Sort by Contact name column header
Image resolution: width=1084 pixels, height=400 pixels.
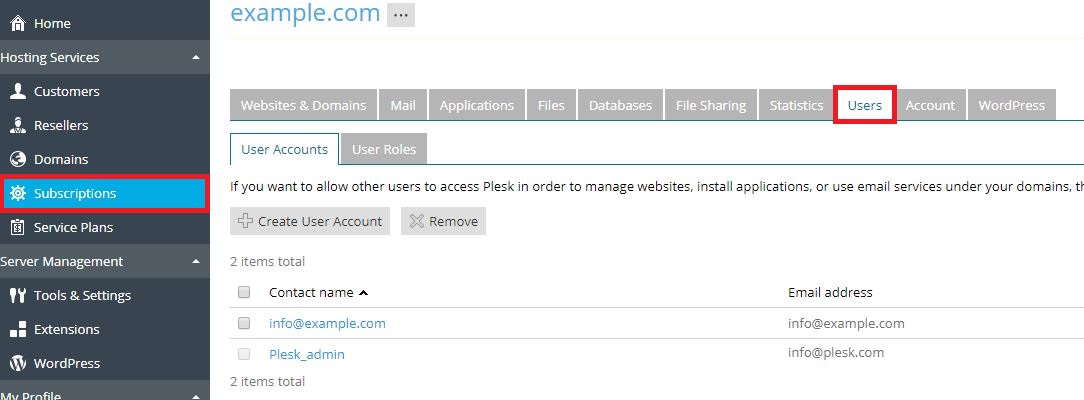(x=311, y=292)
